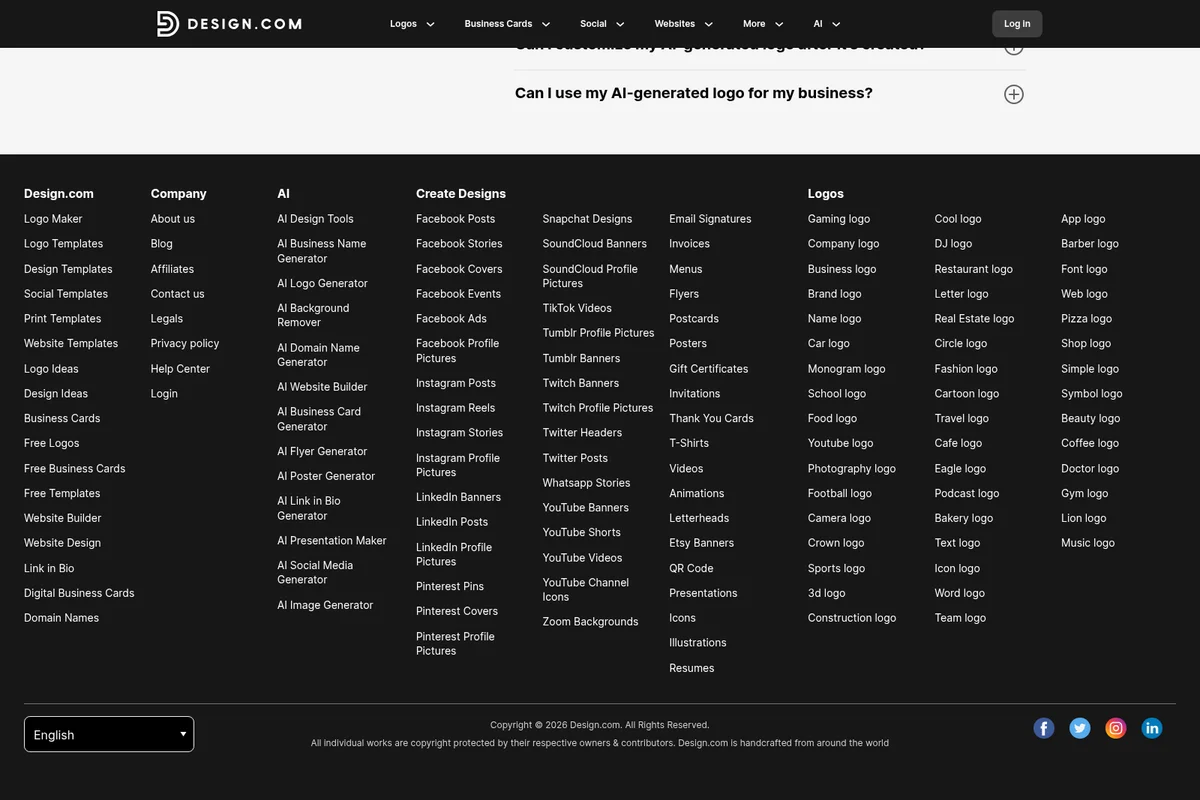
Task: Open the Twitter social icon
Action: click(1080, 728)
